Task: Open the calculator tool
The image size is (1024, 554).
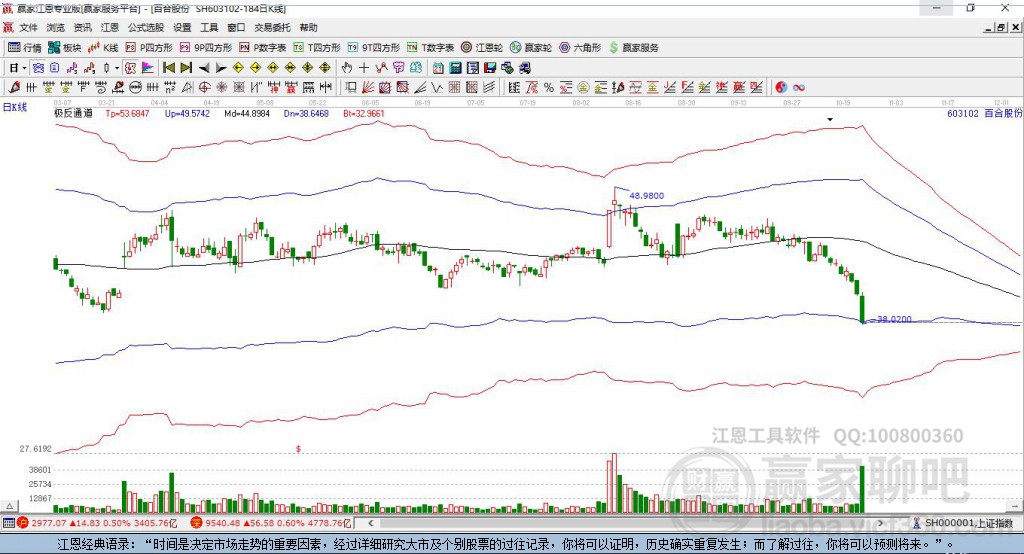Action: 455,68
